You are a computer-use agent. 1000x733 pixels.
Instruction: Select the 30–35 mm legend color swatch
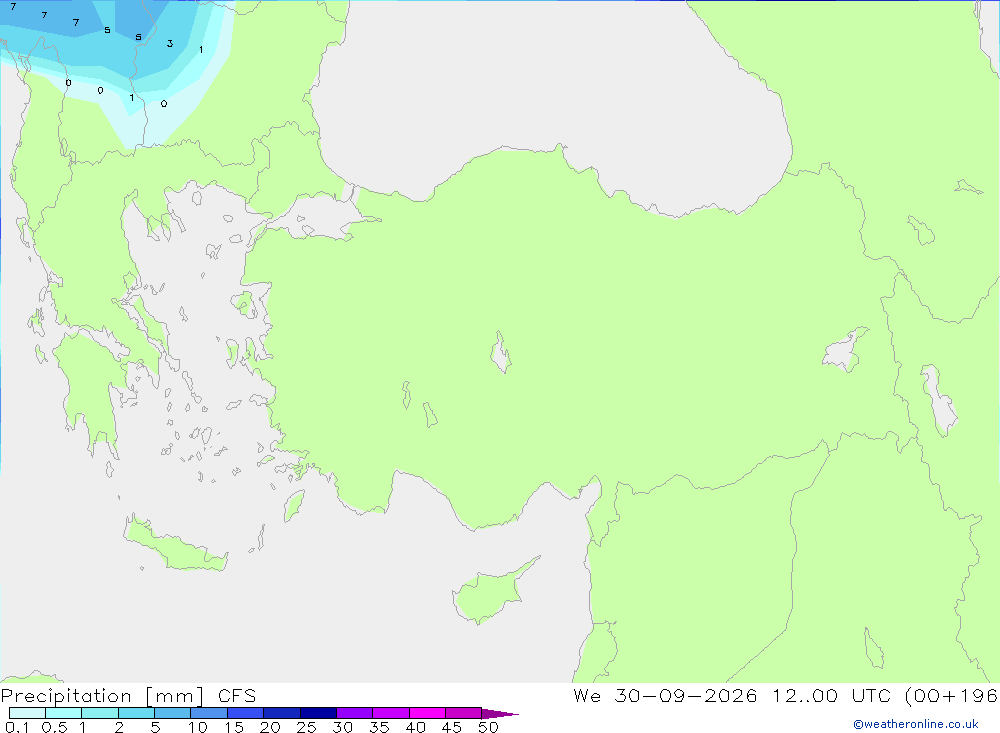tap(354, 713)
